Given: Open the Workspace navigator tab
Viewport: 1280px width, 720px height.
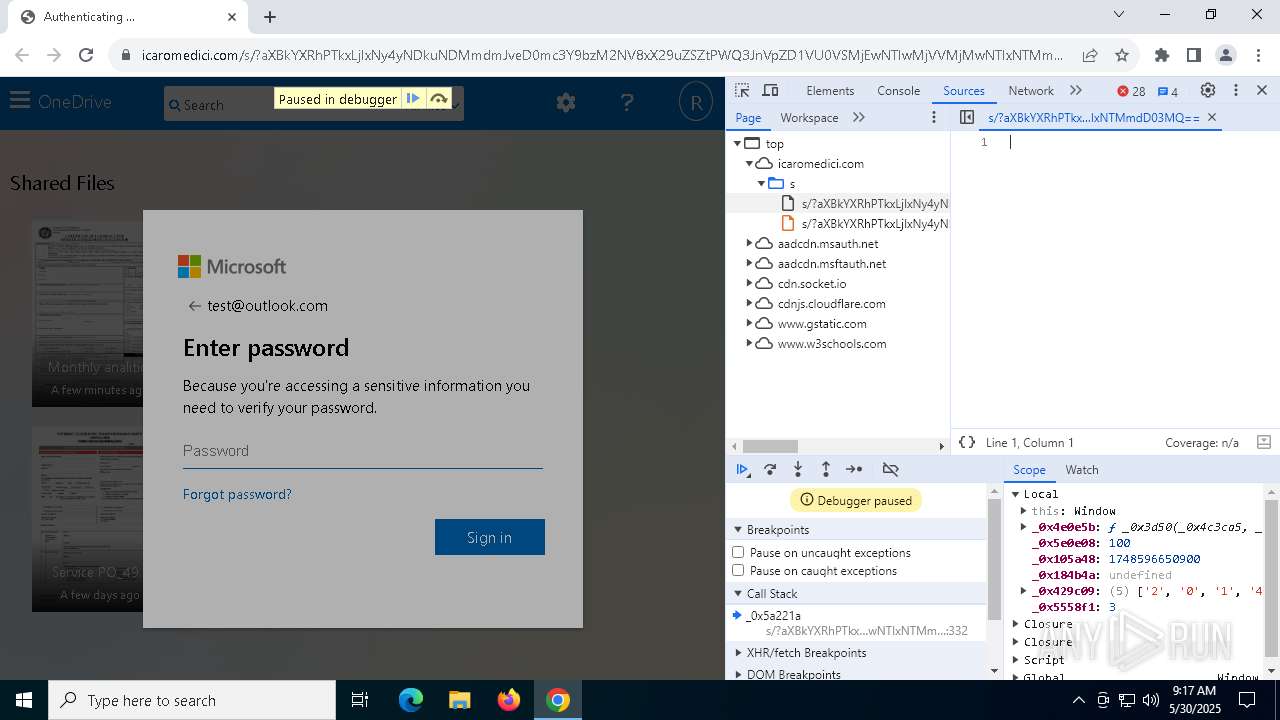Looking at the screenshot, I should pos(809,117).
